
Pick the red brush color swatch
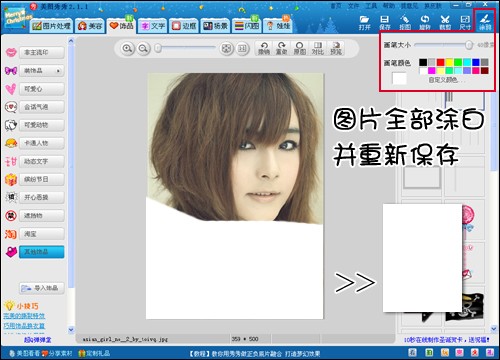pyautogui.click(x=440, y=62)
